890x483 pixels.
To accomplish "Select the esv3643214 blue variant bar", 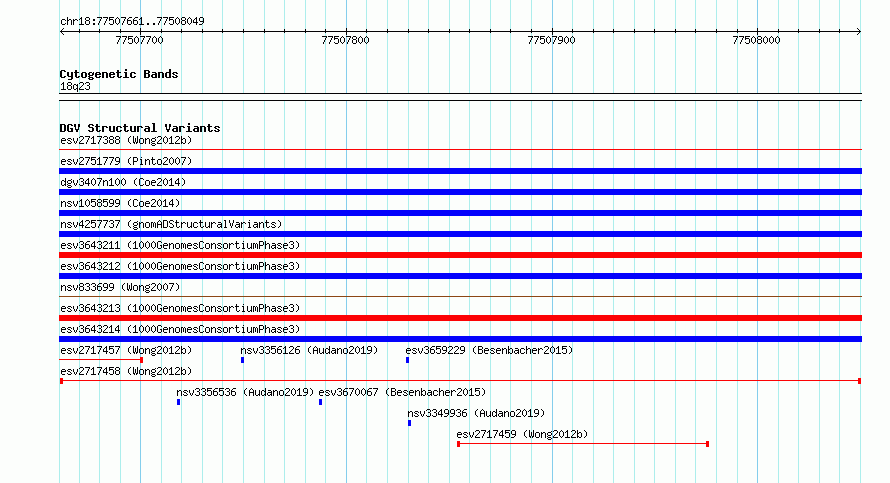I will pyautogui.click(x=460, y=339).
